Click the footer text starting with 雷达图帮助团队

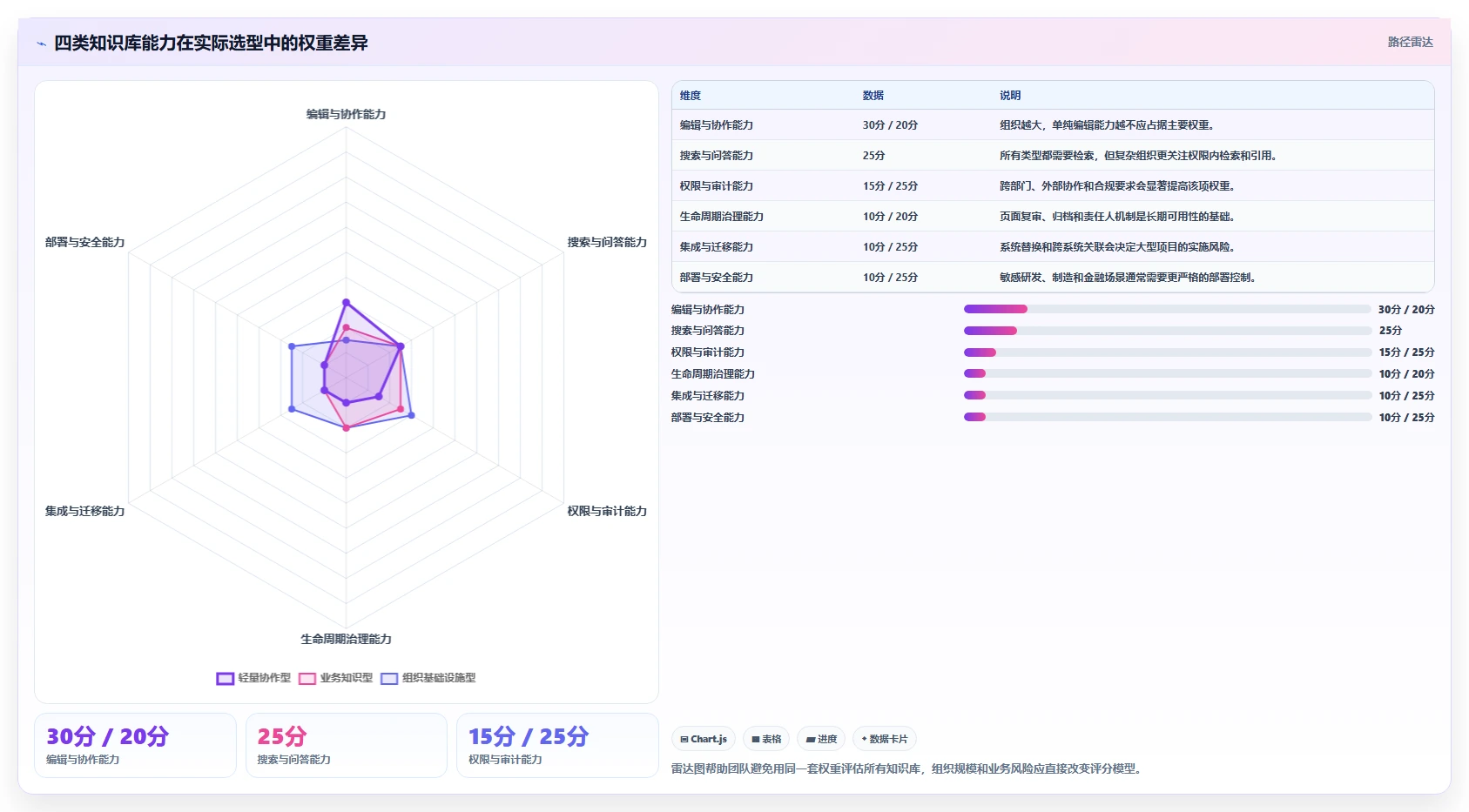click(x=908, y=768)
